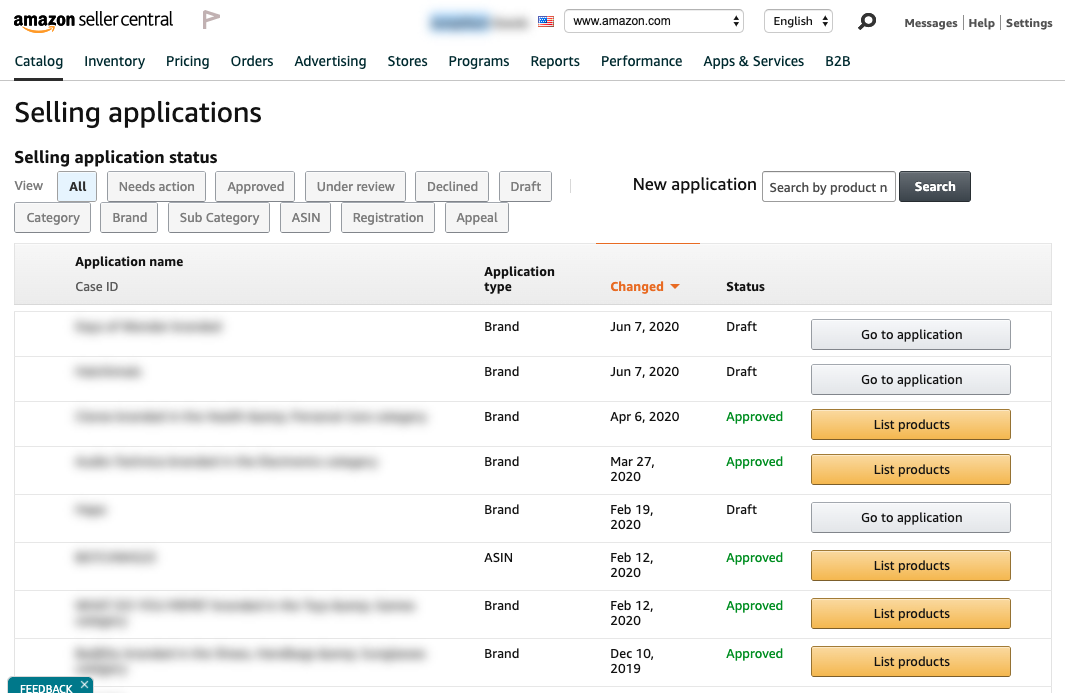Click the US flag marketplace icon
The image size is (1065, 693).
click(x=546, y=21)
